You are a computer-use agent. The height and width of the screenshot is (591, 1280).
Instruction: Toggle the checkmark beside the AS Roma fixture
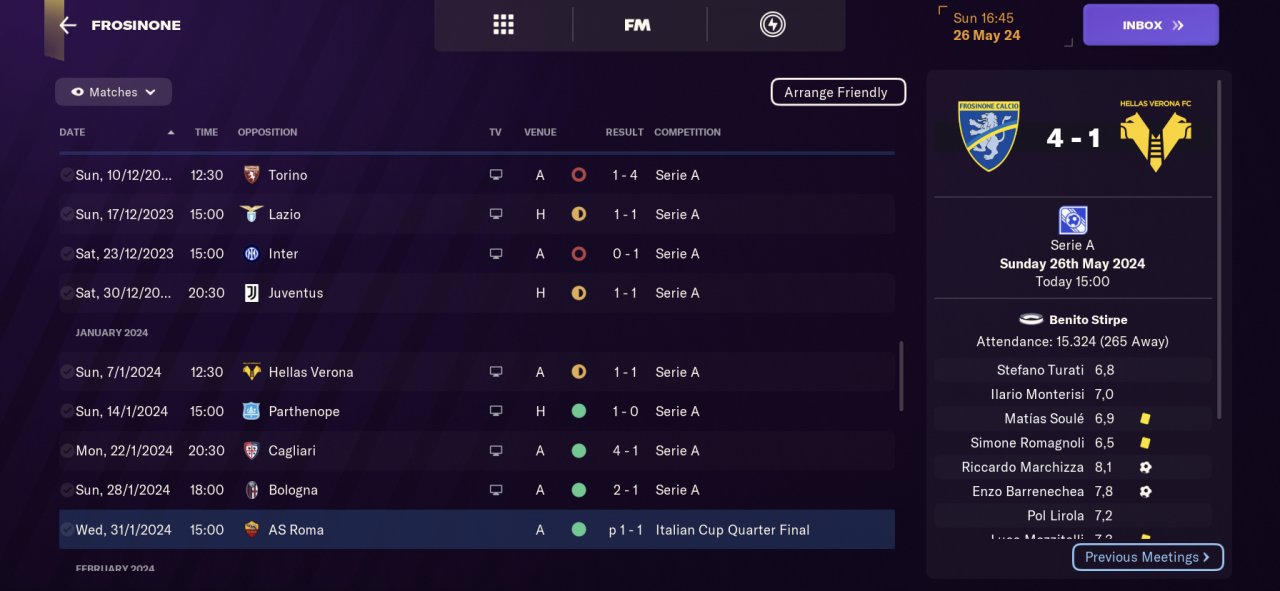[66, 530]
